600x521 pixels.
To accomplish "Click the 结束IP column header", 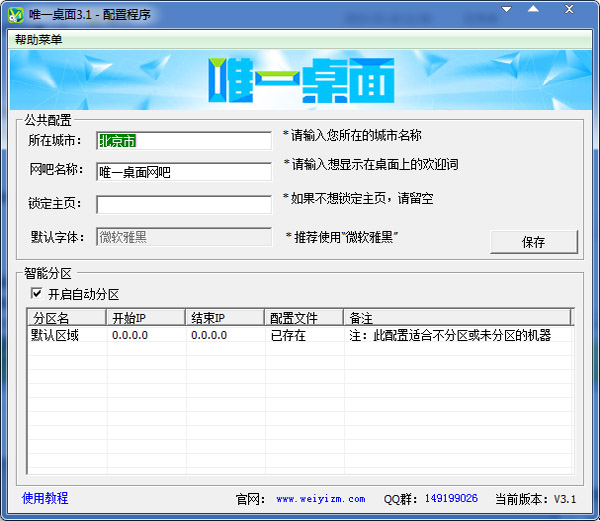I will point(224,318).
